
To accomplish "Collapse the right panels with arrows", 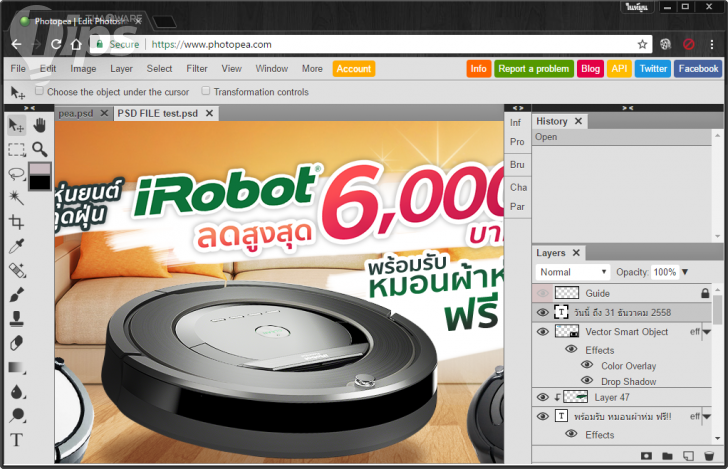I will pos(628,108).
